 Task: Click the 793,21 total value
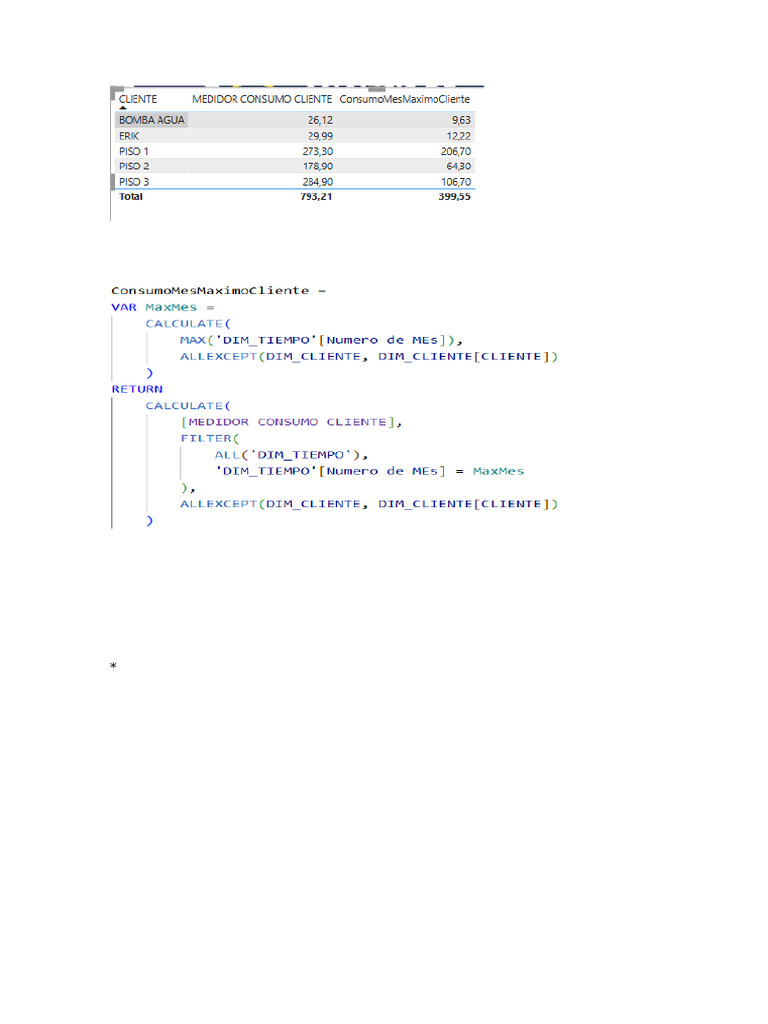pyautogui.click(x=316, y=197)
